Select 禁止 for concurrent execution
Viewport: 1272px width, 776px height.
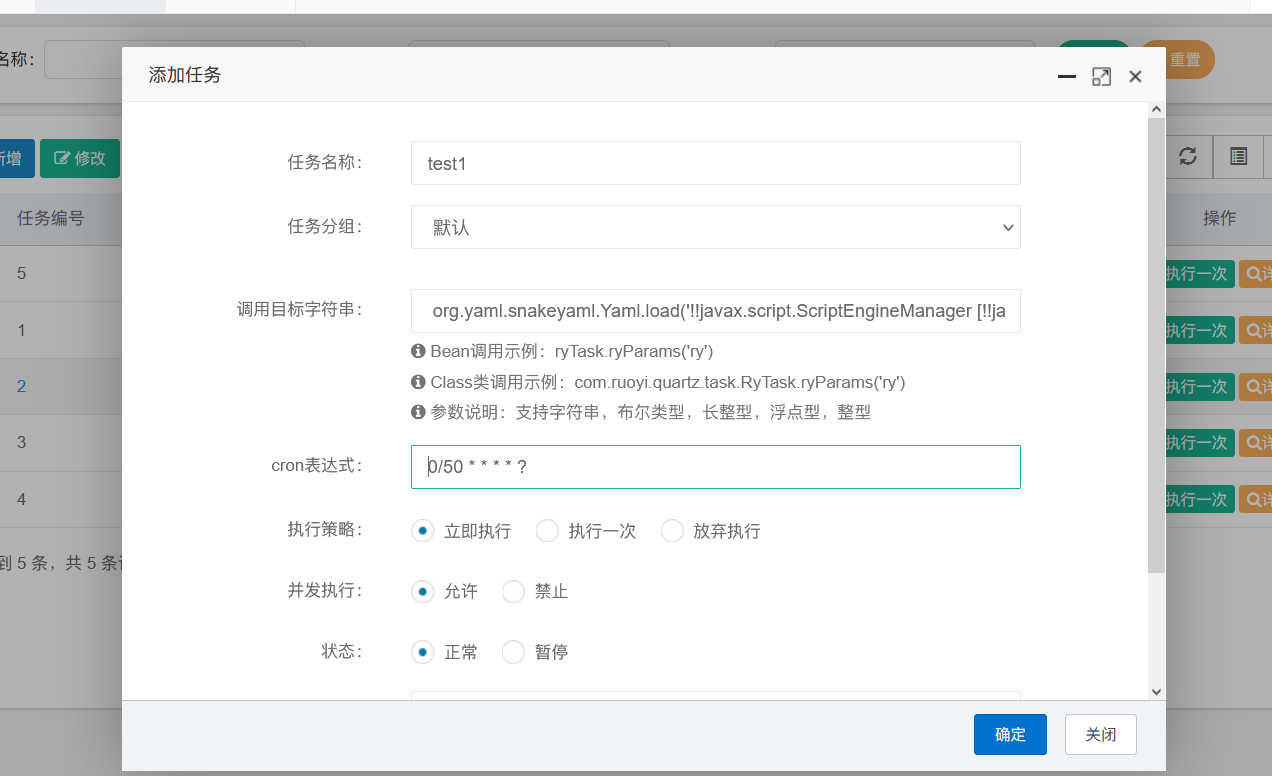pyautogui.click(x=513, y=592)
